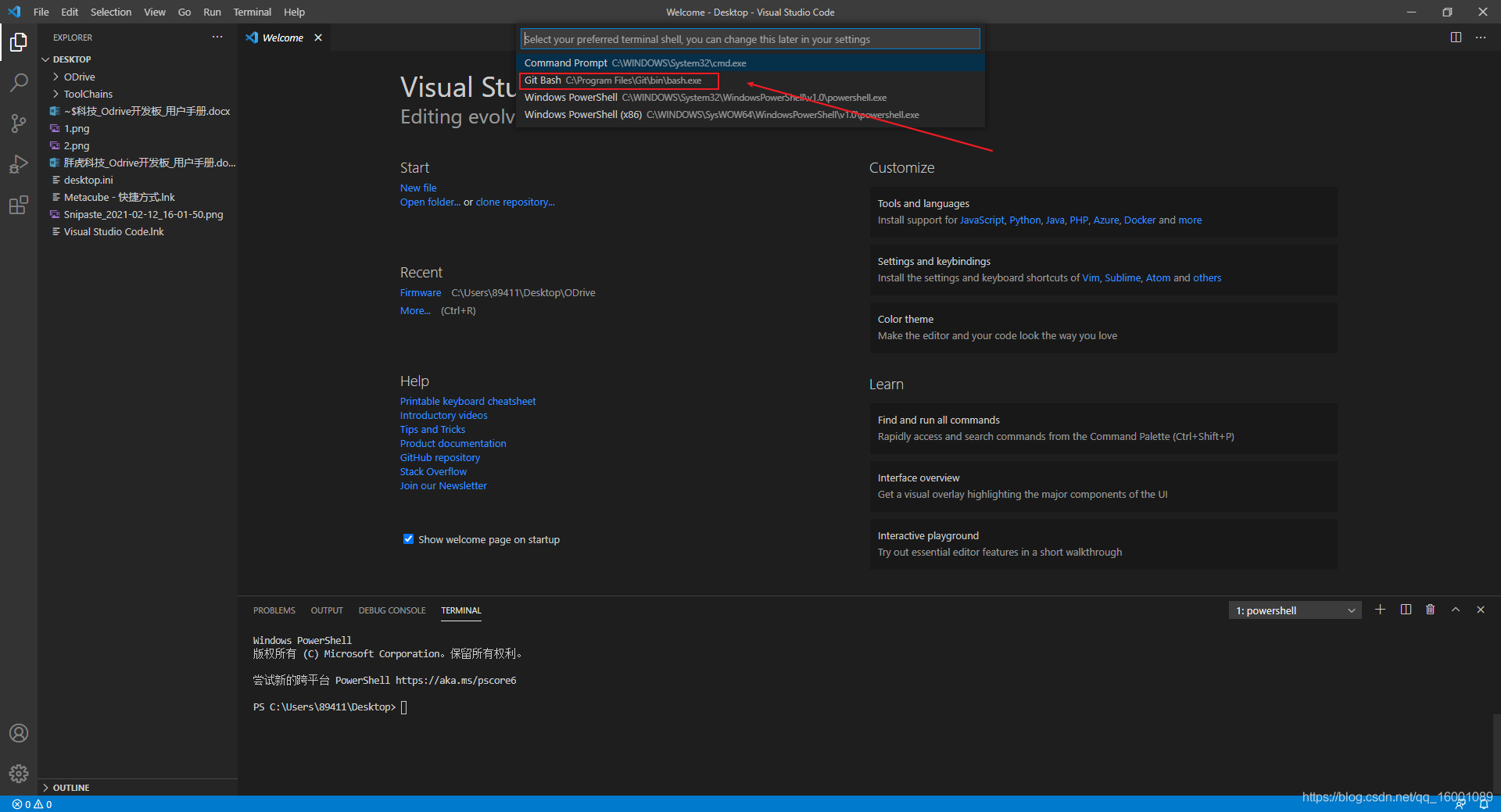Create a new terminal with plus icon

coord(1380,610)
